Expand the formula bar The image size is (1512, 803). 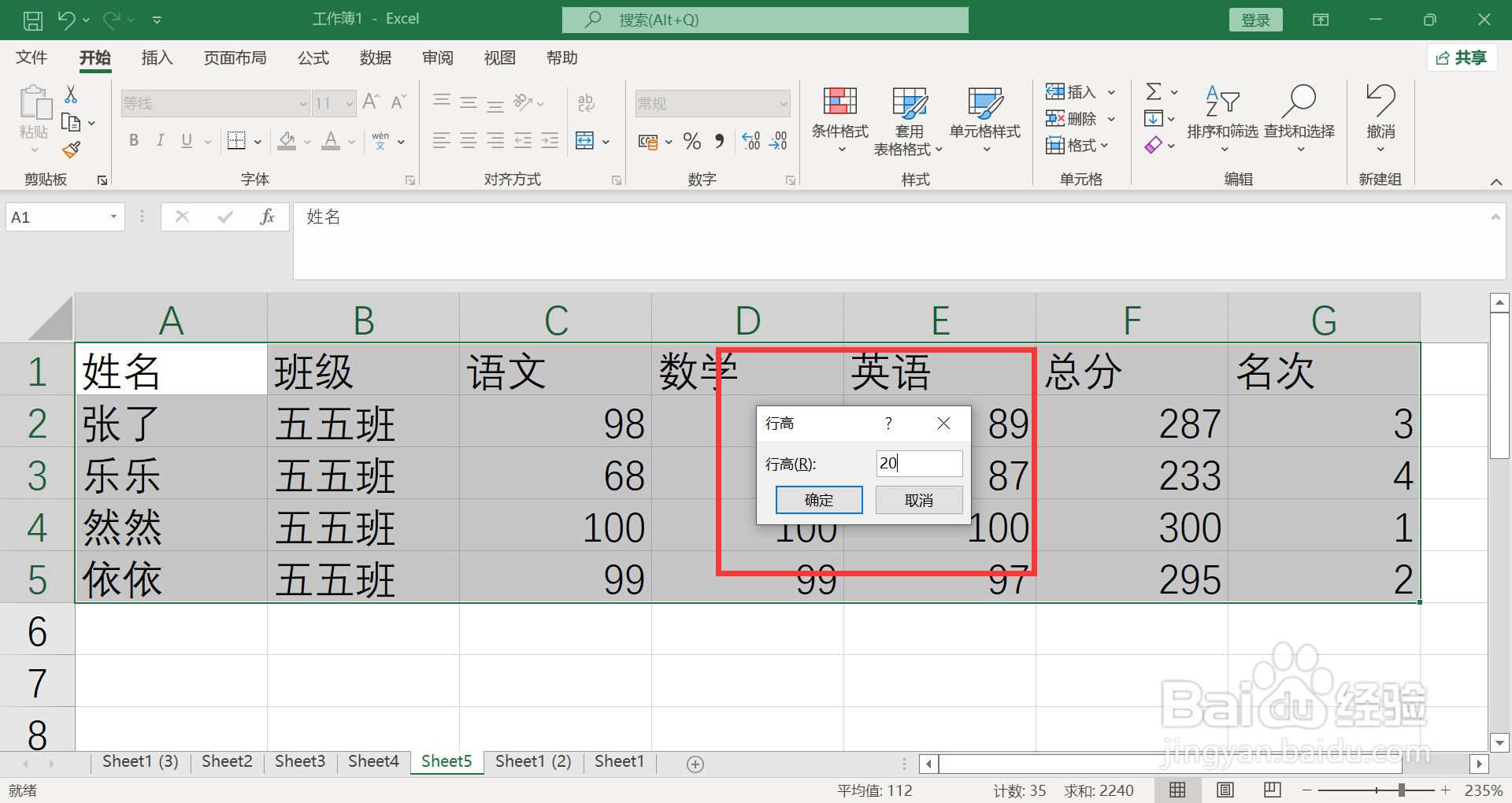tap(1495, 216)
